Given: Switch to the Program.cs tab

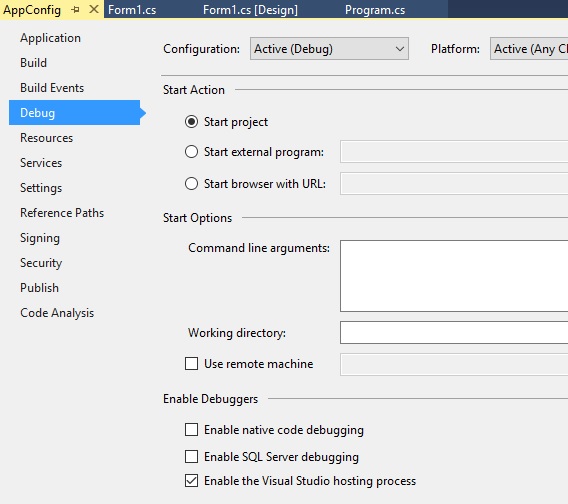Looking at the screenshot, I should click(375, 10).
